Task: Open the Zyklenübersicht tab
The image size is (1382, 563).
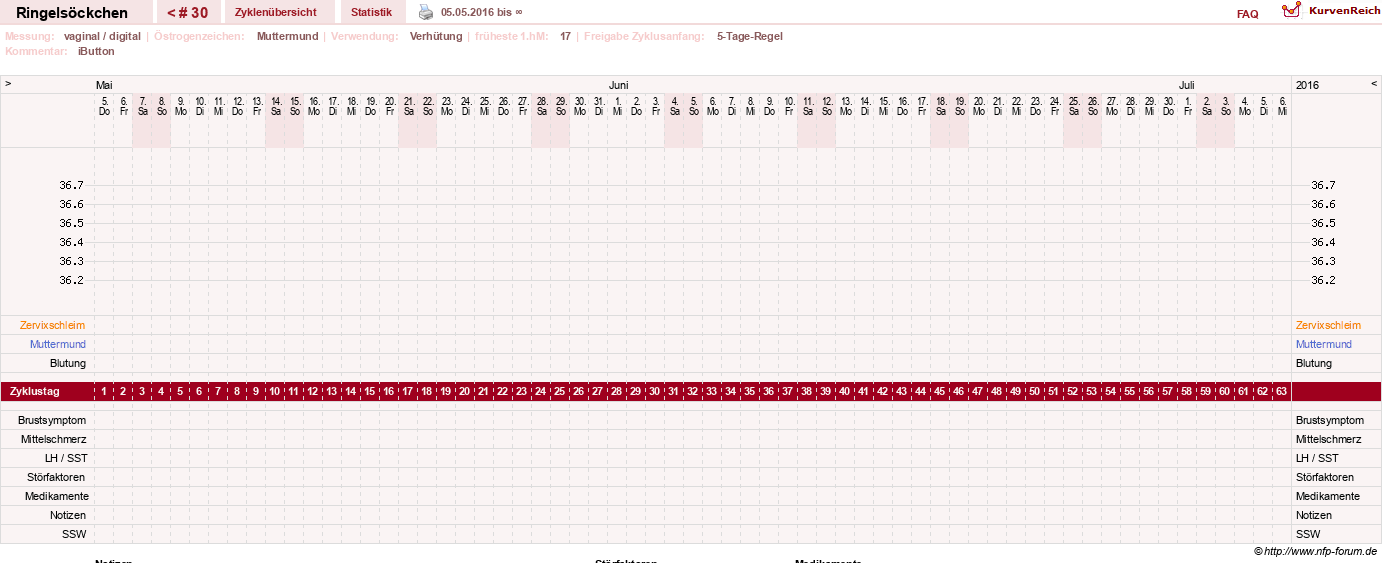Action: click(x=276, y=13)
